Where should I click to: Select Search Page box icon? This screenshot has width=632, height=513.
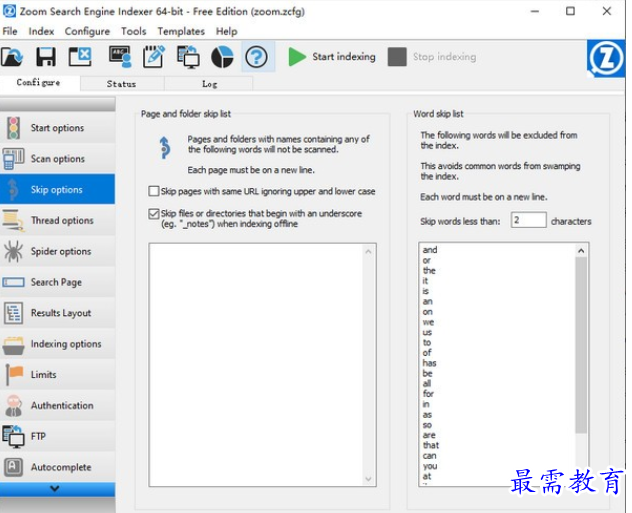(13, 282)
